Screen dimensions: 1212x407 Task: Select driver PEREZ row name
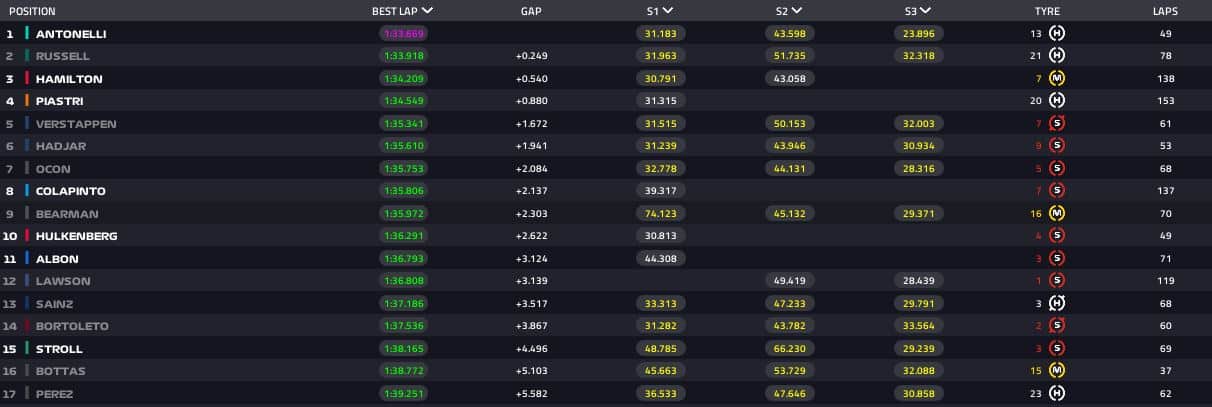coord(55,393)
